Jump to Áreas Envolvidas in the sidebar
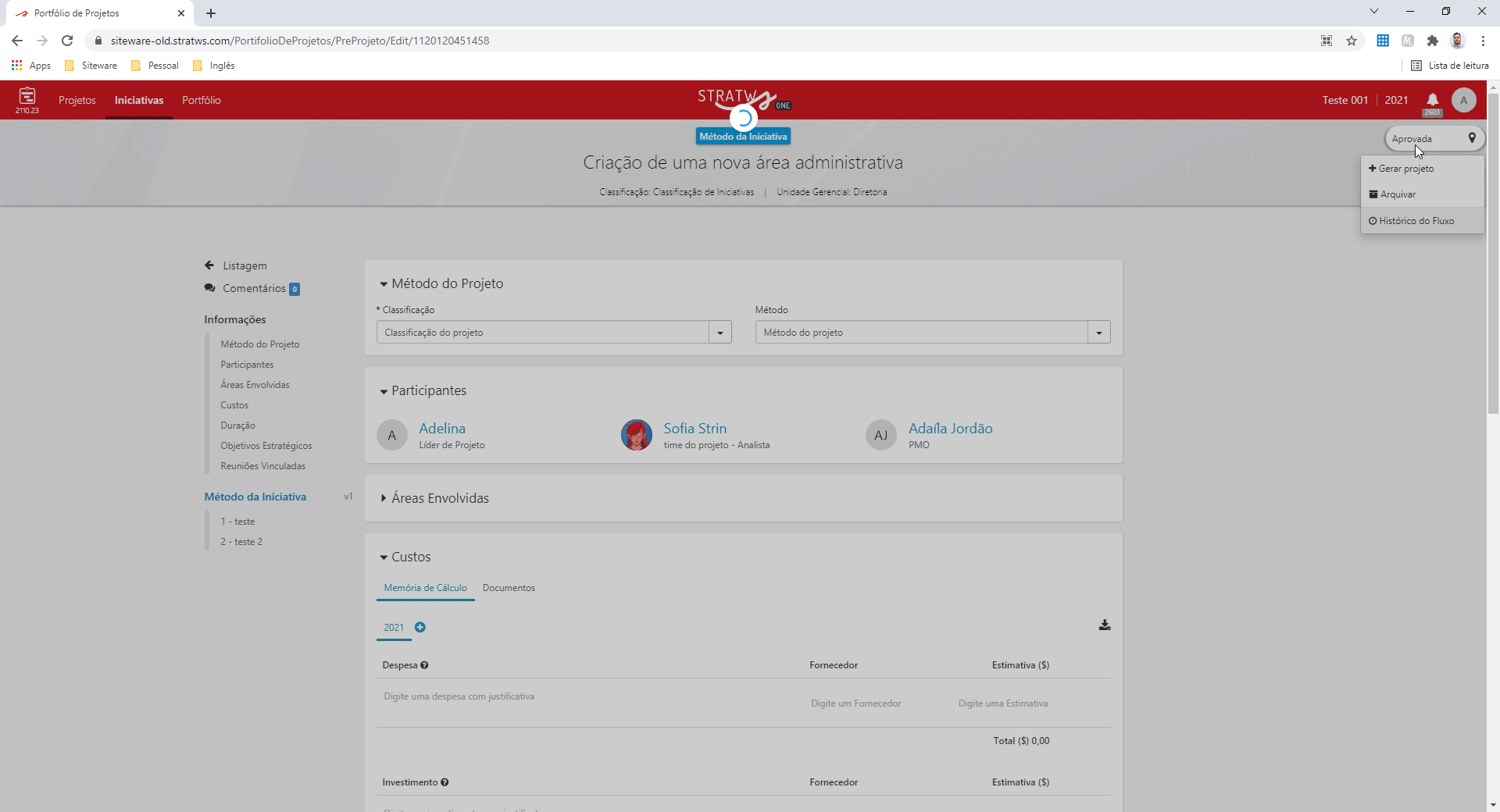The width and height of the screenshot is (1500, 812). click(255, 385)
